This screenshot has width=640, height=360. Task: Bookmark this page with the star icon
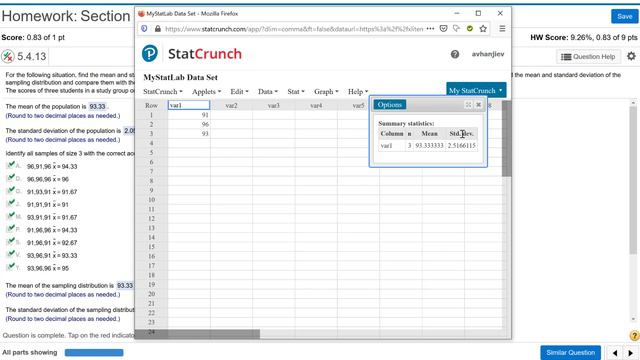click(483, 29)
